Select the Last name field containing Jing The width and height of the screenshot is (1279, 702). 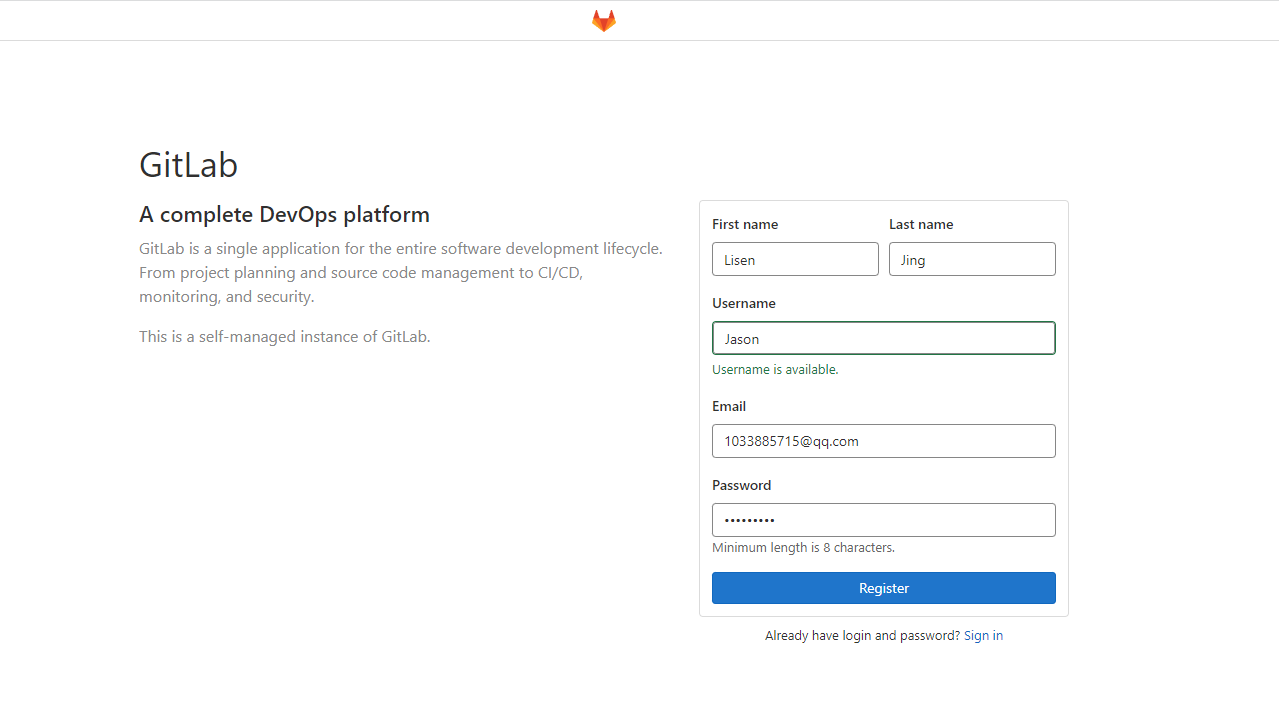(972, 259)
